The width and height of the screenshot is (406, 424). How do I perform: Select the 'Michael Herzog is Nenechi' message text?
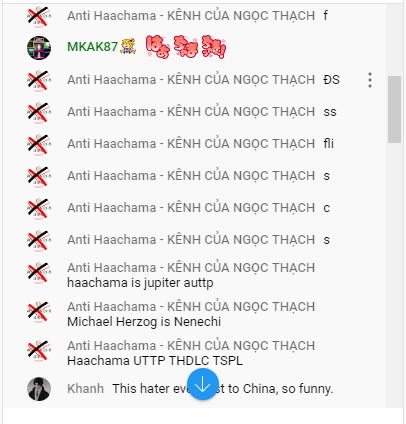144,322
